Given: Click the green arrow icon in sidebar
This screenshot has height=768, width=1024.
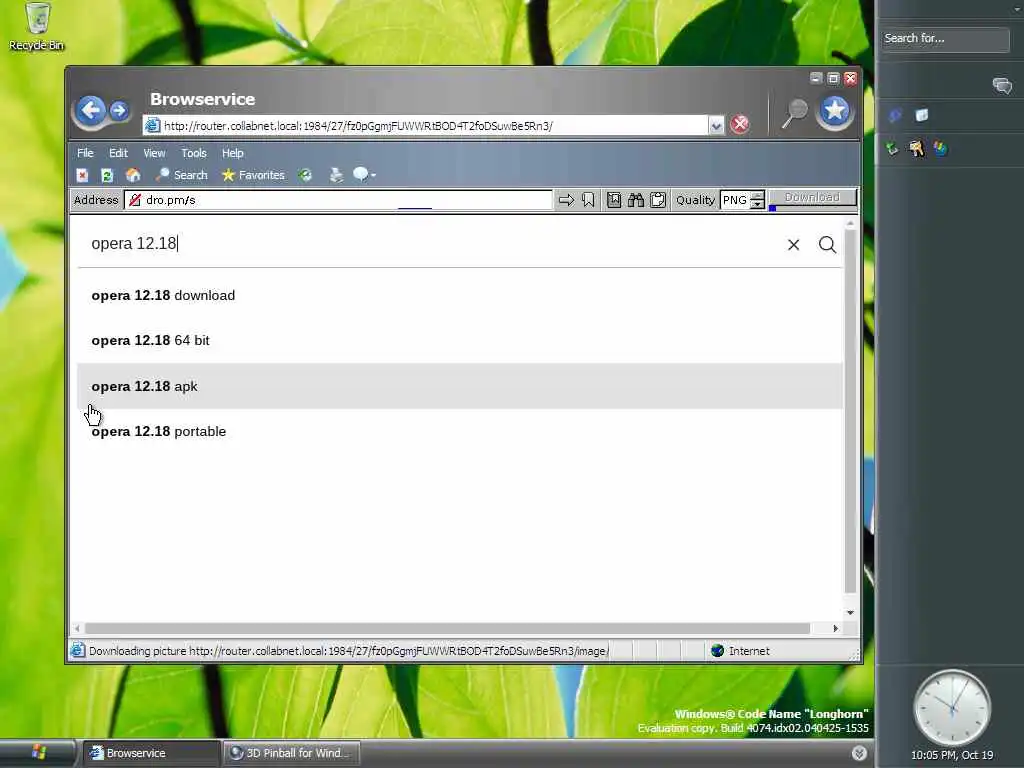Looking at the screenshot, I should 891,149.
